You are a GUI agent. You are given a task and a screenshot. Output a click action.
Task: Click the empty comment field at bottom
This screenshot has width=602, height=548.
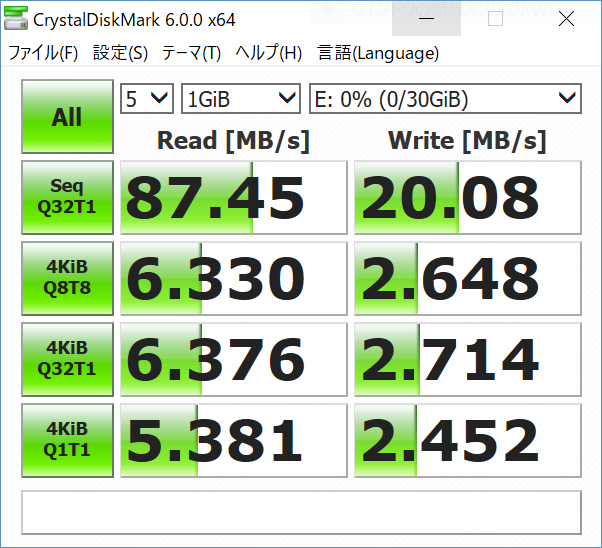301,511
